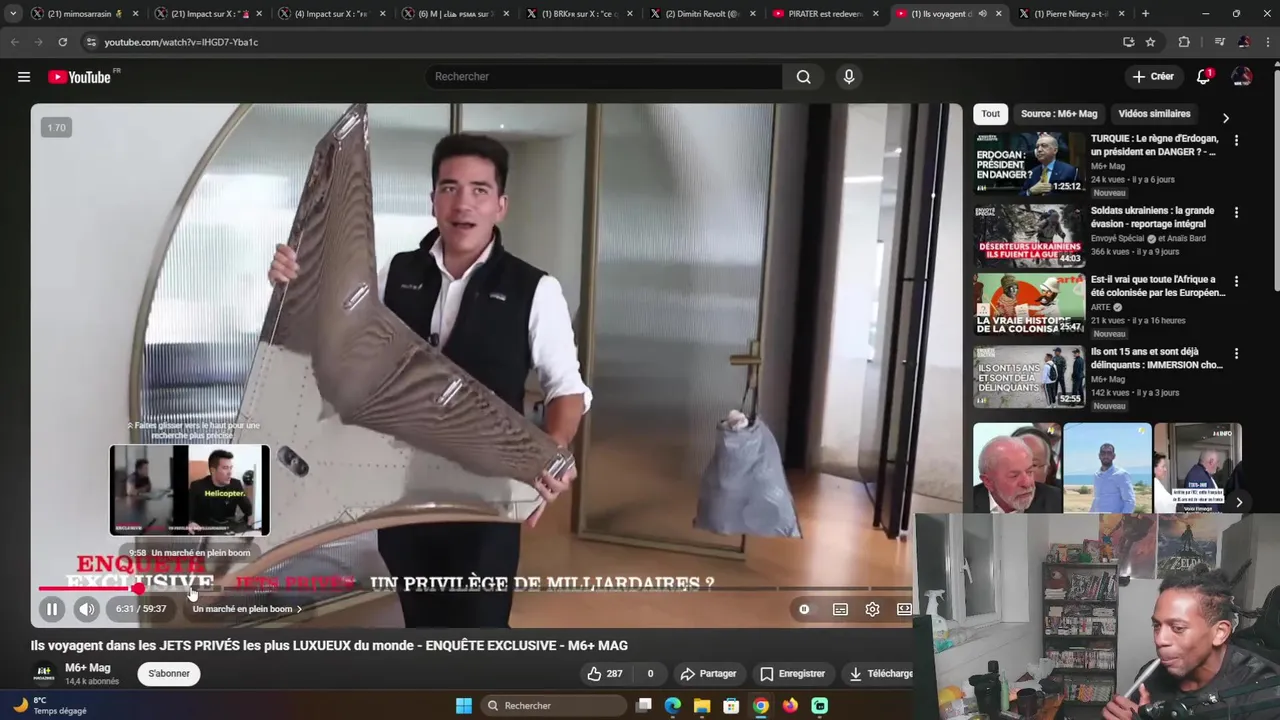Reload the page in Chrome
The height and width of the screenshot is (720, 1280).
(62, 42)
